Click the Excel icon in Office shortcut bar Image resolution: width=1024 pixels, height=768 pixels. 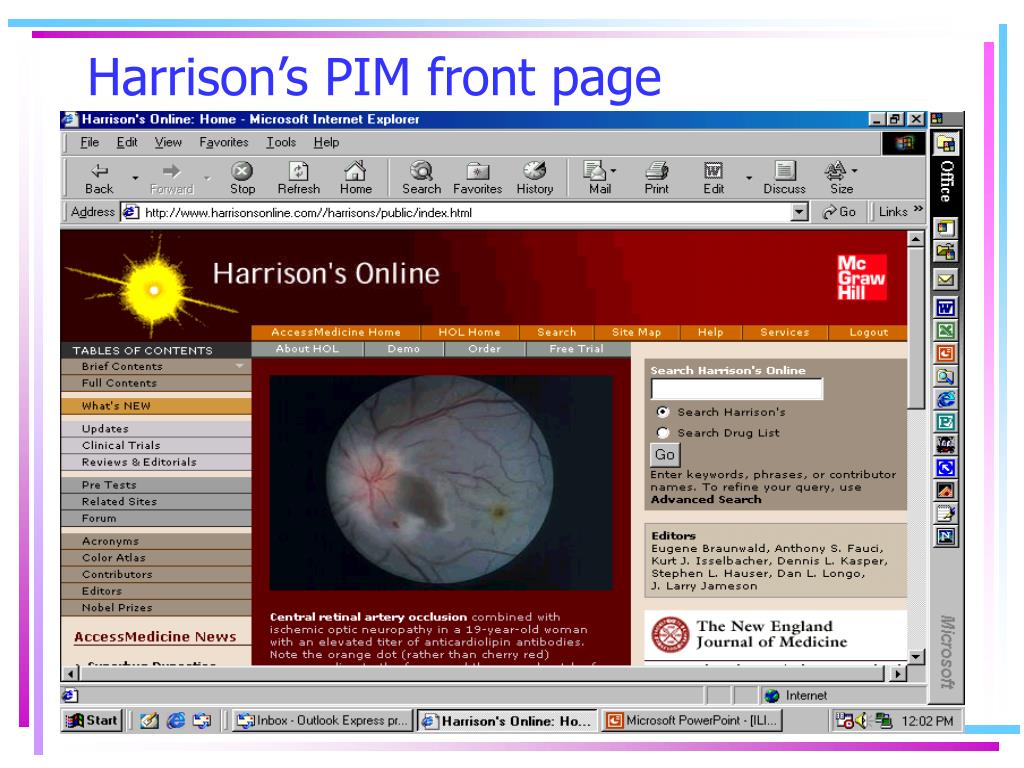945,330
